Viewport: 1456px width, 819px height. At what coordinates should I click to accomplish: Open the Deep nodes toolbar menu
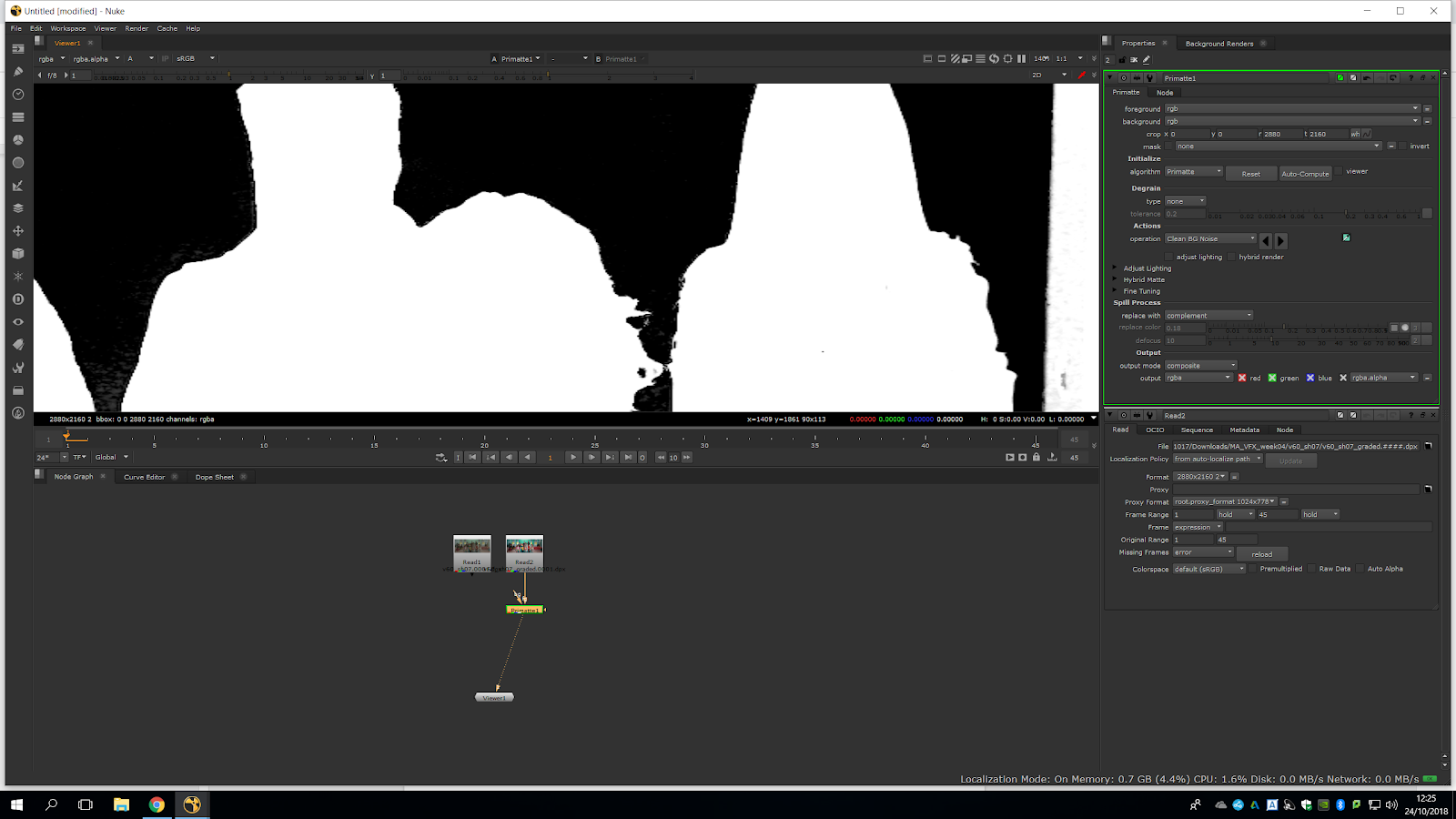[x=17, y=299]
